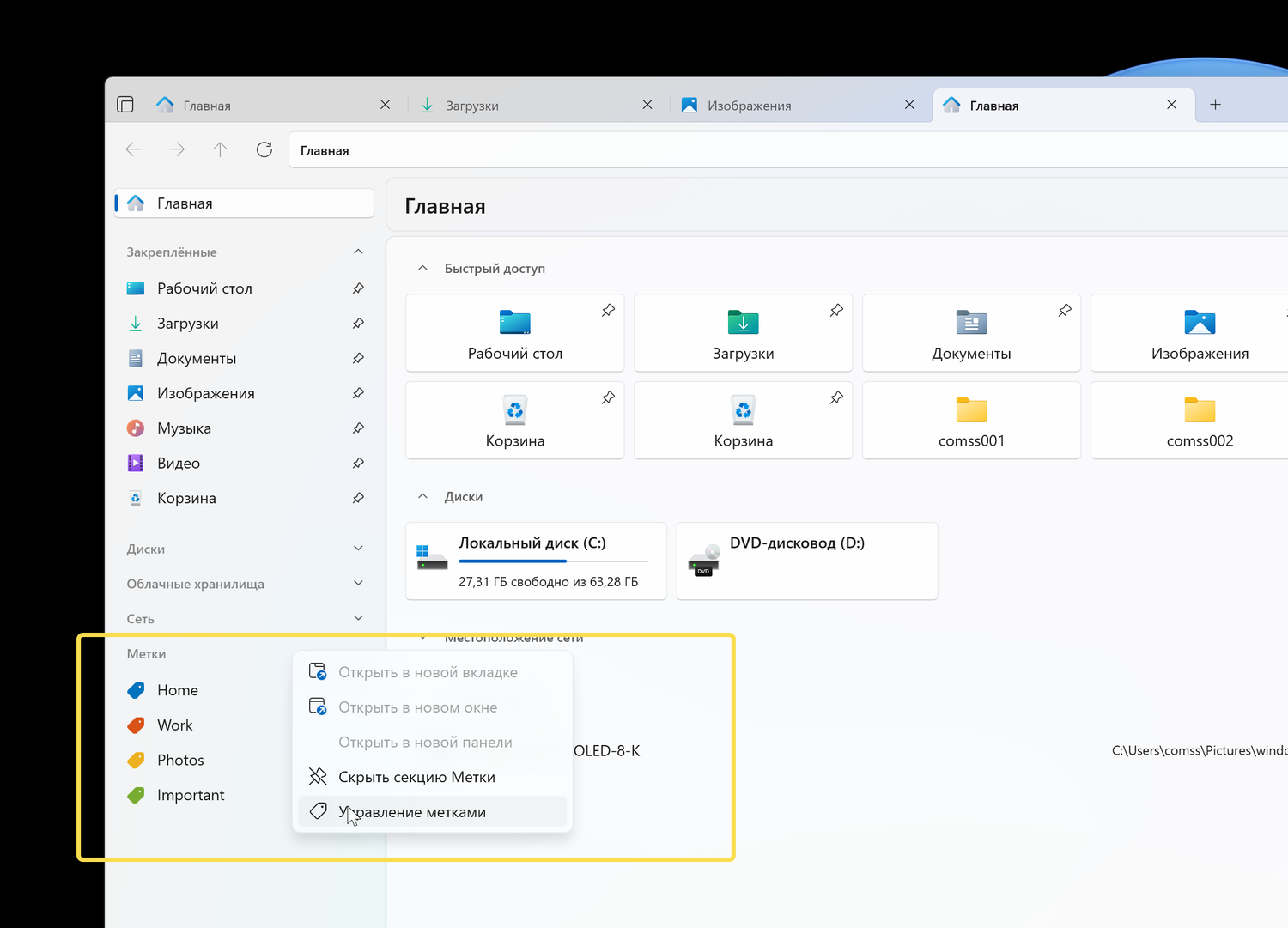Unpin Корзина in the sidebar
The image size is (1288, 928).
358,498
